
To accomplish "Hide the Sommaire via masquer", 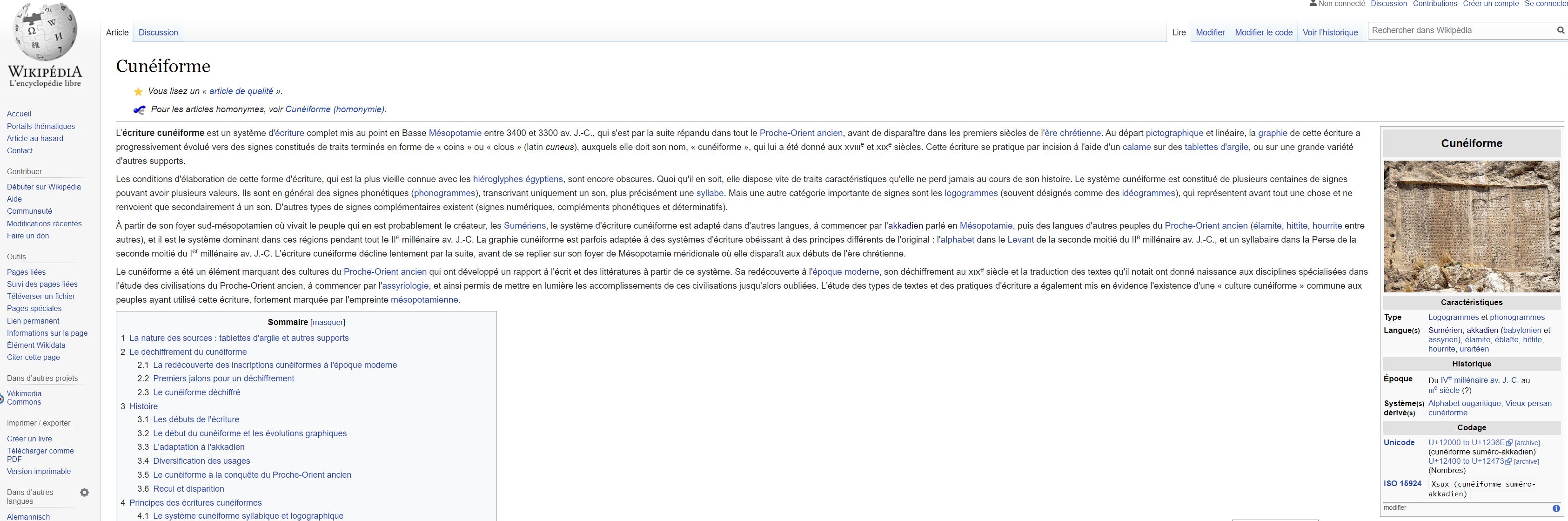I will point(328,322).
